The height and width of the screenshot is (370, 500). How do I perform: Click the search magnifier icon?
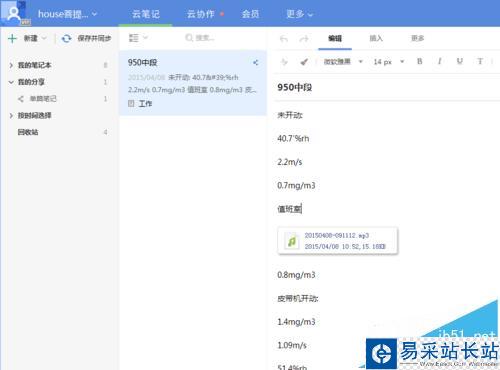click(189, 38)
